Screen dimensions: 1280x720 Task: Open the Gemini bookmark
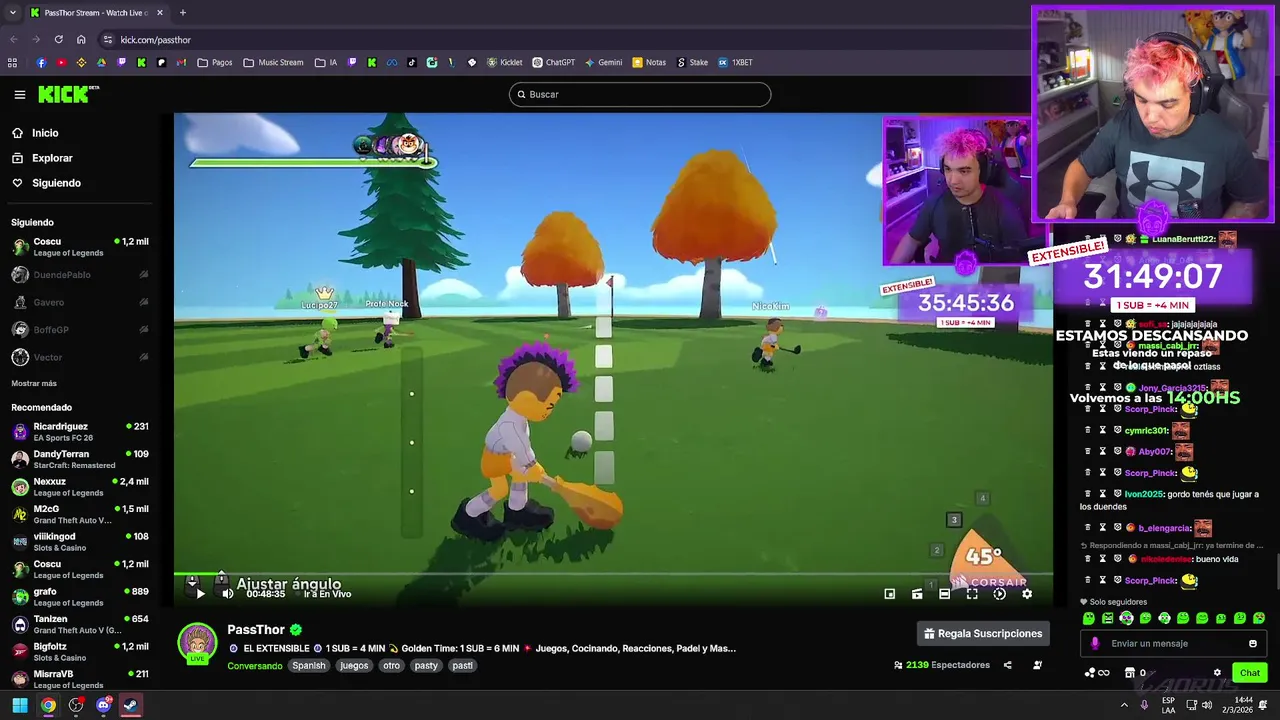[x=603, y=62]
